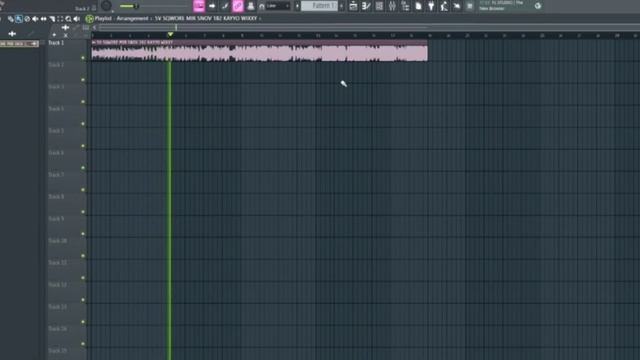Select the Draw tool left of Paint tool
640x360 pixels.
[x=11, y=19]
